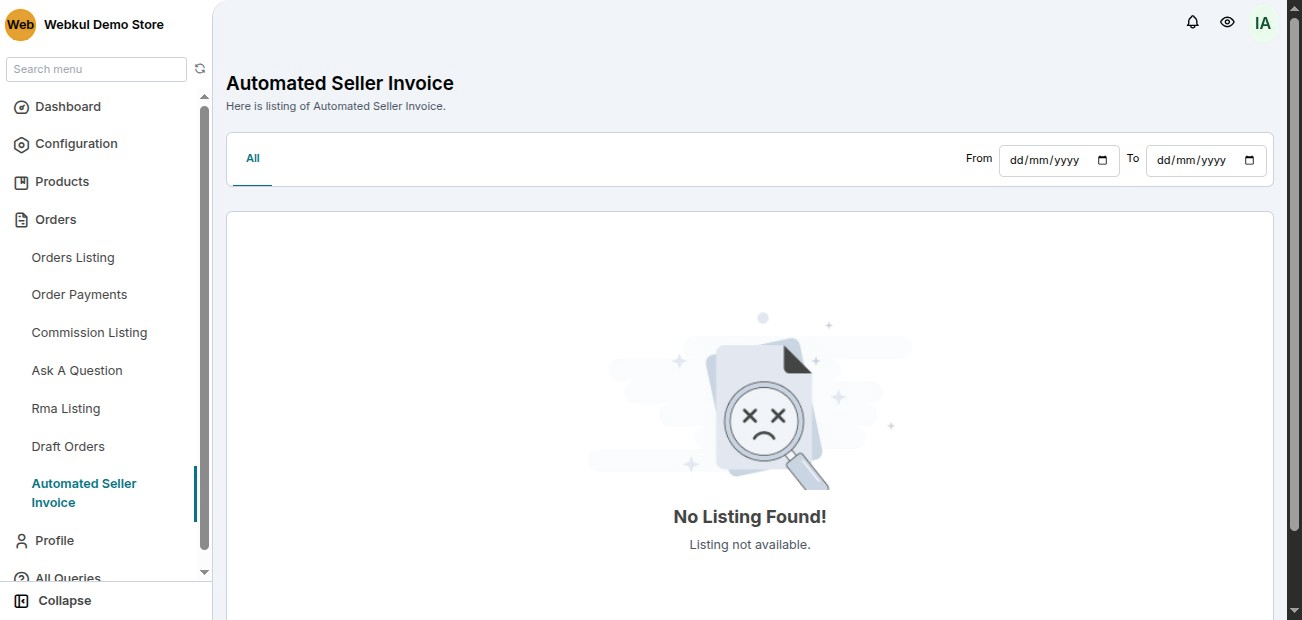
Task: Open the From date calendar picker icon
Action: (x=1103, y=160)
